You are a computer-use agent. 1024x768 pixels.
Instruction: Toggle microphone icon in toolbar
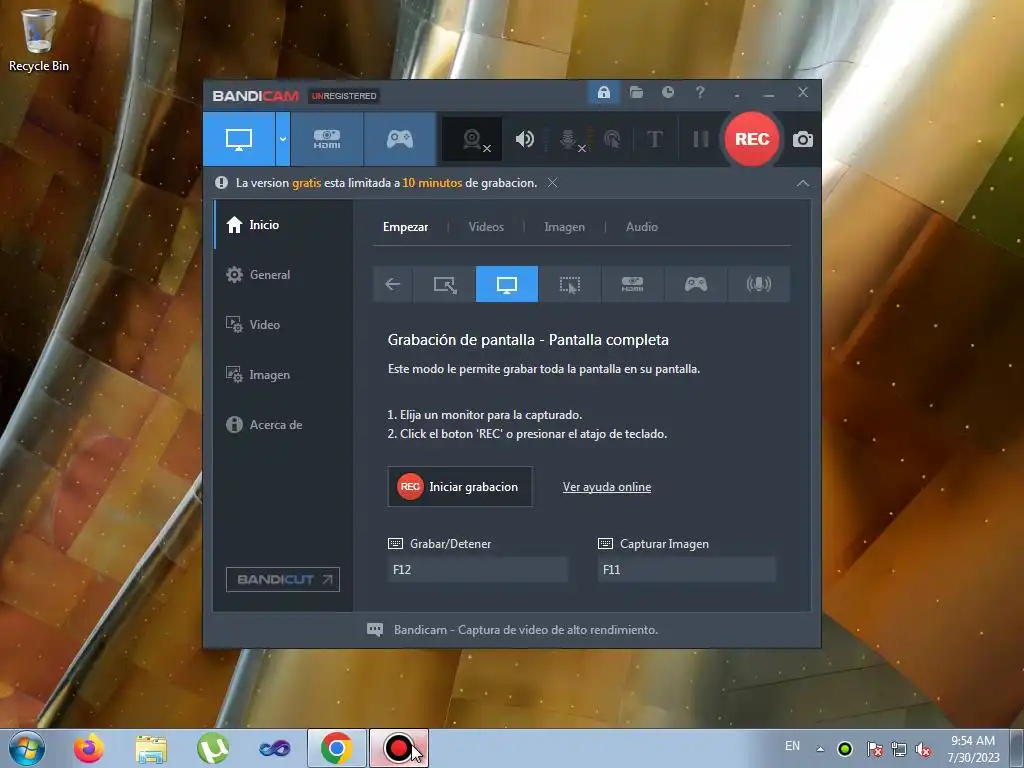569,139
